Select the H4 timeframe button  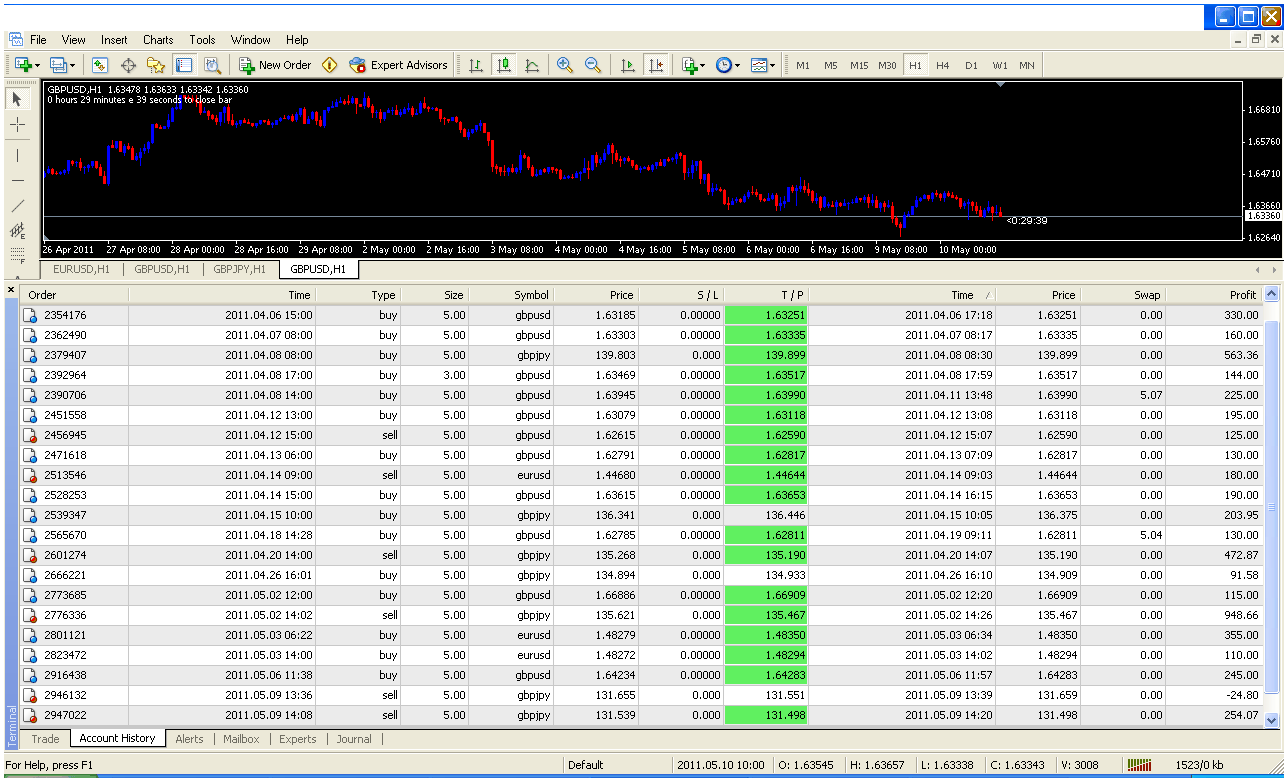point(943,65)
